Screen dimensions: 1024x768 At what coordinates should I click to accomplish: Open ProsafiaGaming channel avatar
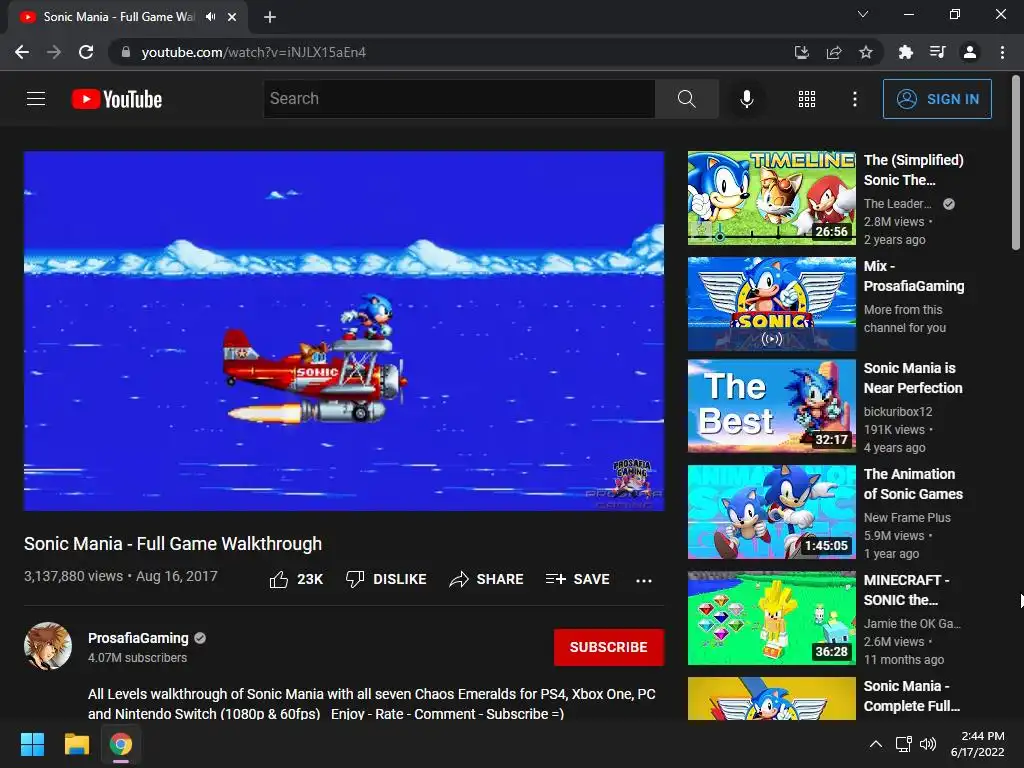pos(48,647)
